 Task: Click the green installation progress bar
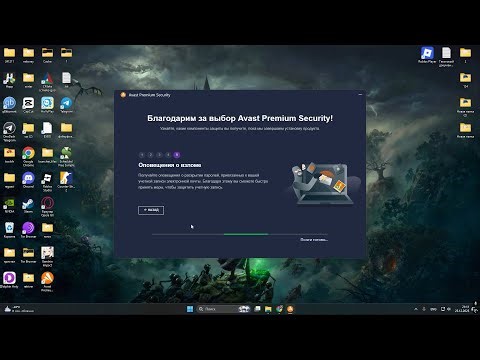click(x=246, y=234)
